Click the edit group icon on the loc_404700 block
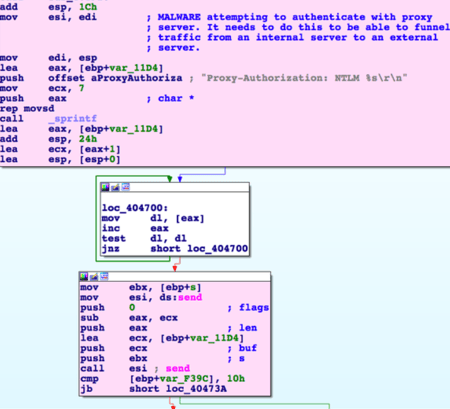 [115, 187]
